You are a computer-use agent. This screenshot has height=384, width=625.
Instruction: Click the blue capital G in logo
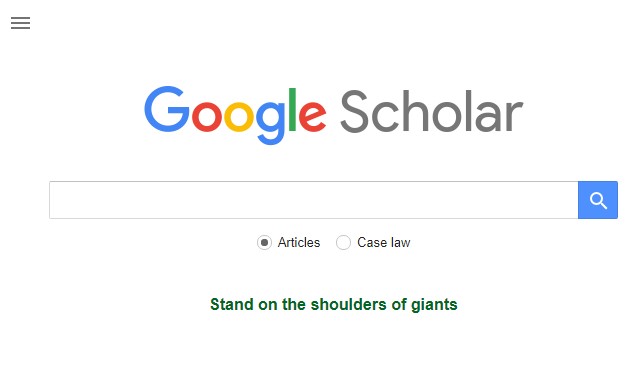pyautogui.click(x=167, y=109)
